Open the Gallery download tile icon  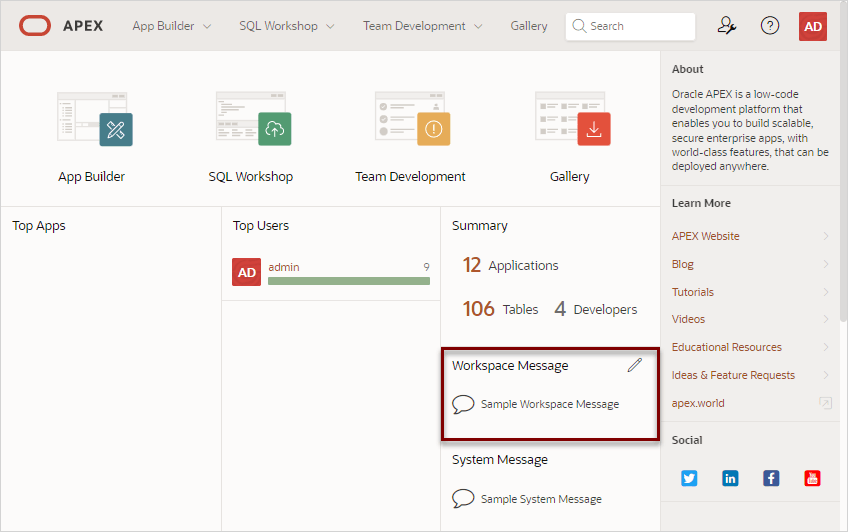click(x=572, y=119)
